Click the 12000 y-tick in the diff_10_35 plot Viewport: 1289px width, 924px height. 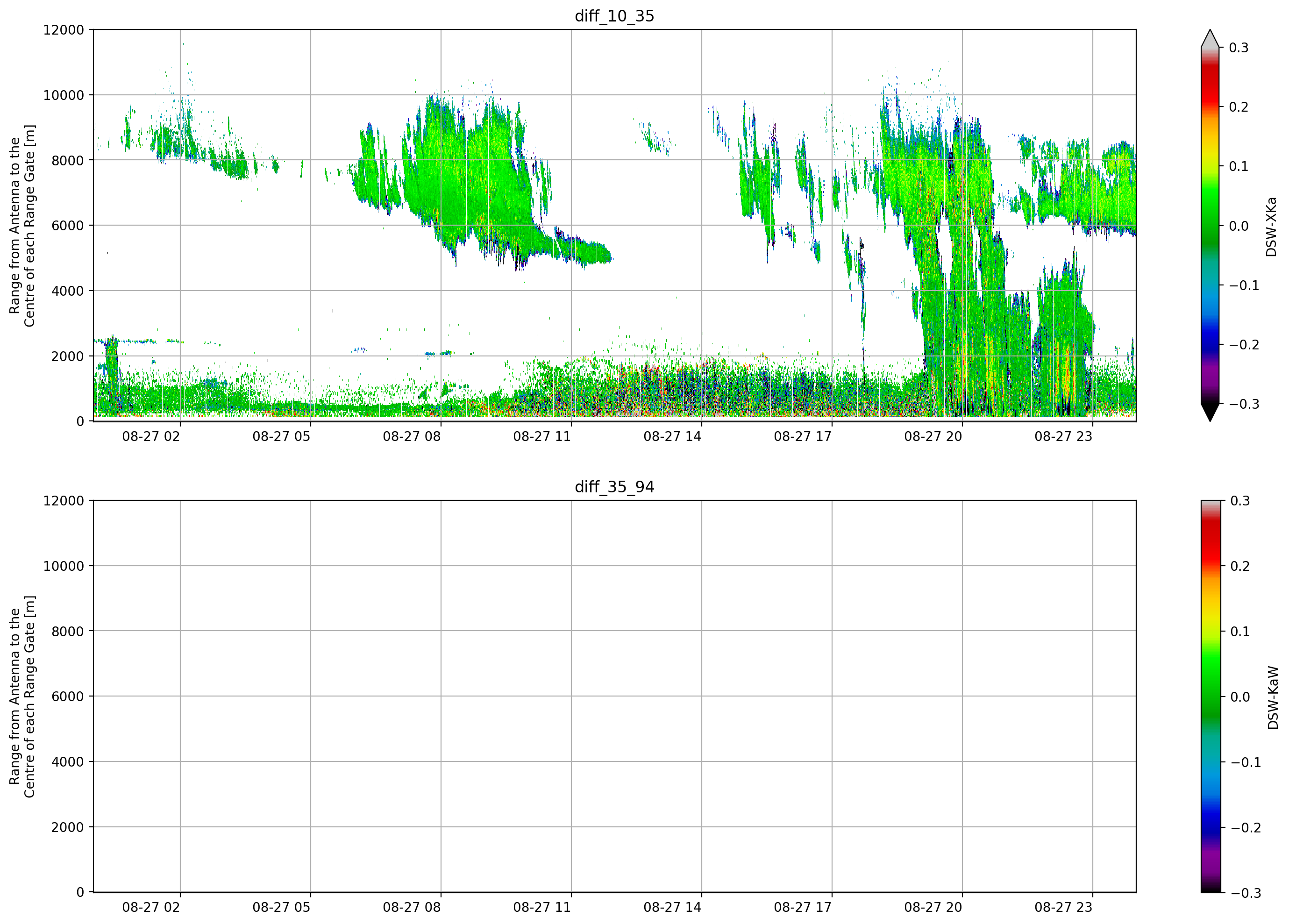click(64, 29)
